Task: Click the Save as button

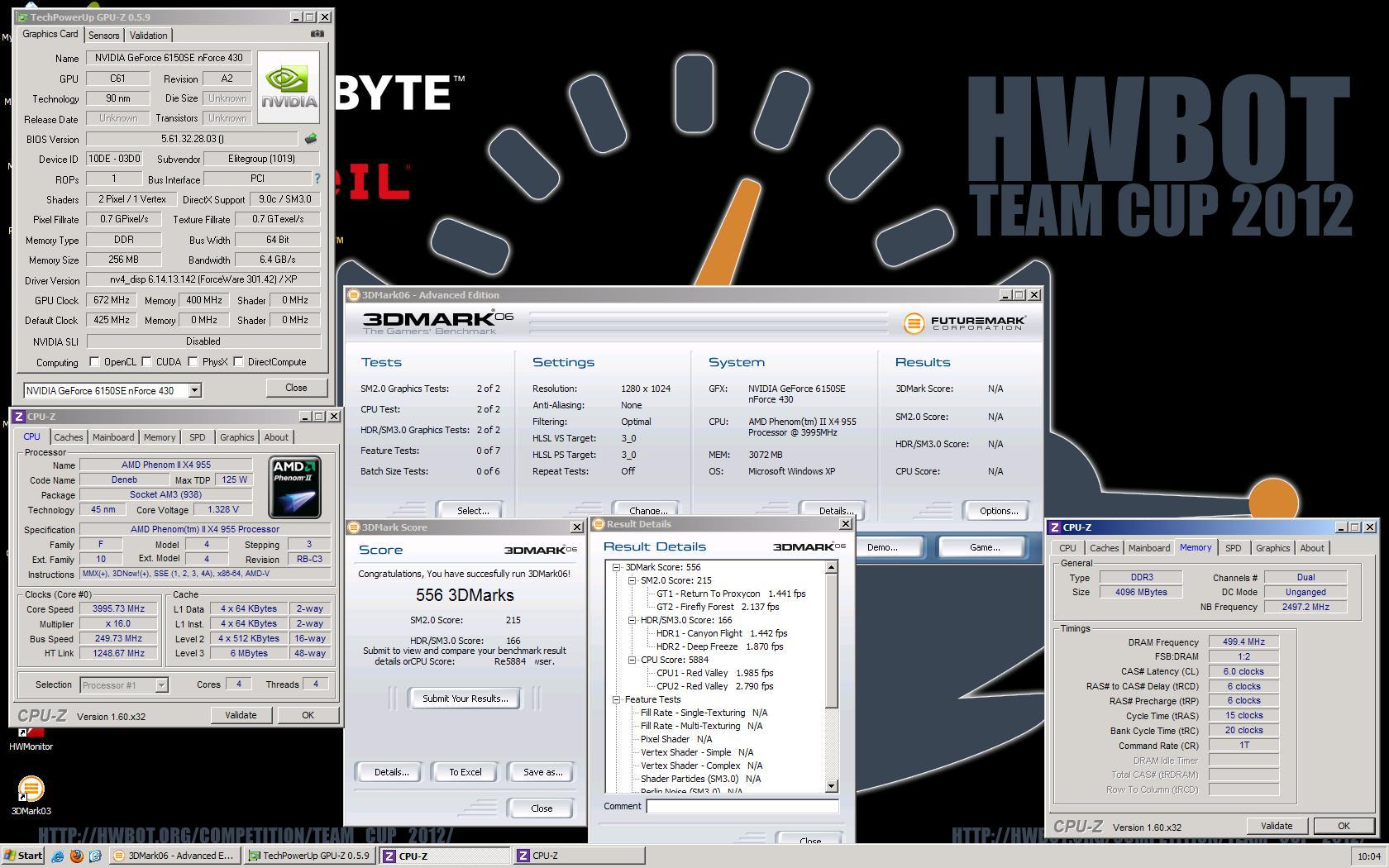Action: pyautogui.click(x=542, y=772)
